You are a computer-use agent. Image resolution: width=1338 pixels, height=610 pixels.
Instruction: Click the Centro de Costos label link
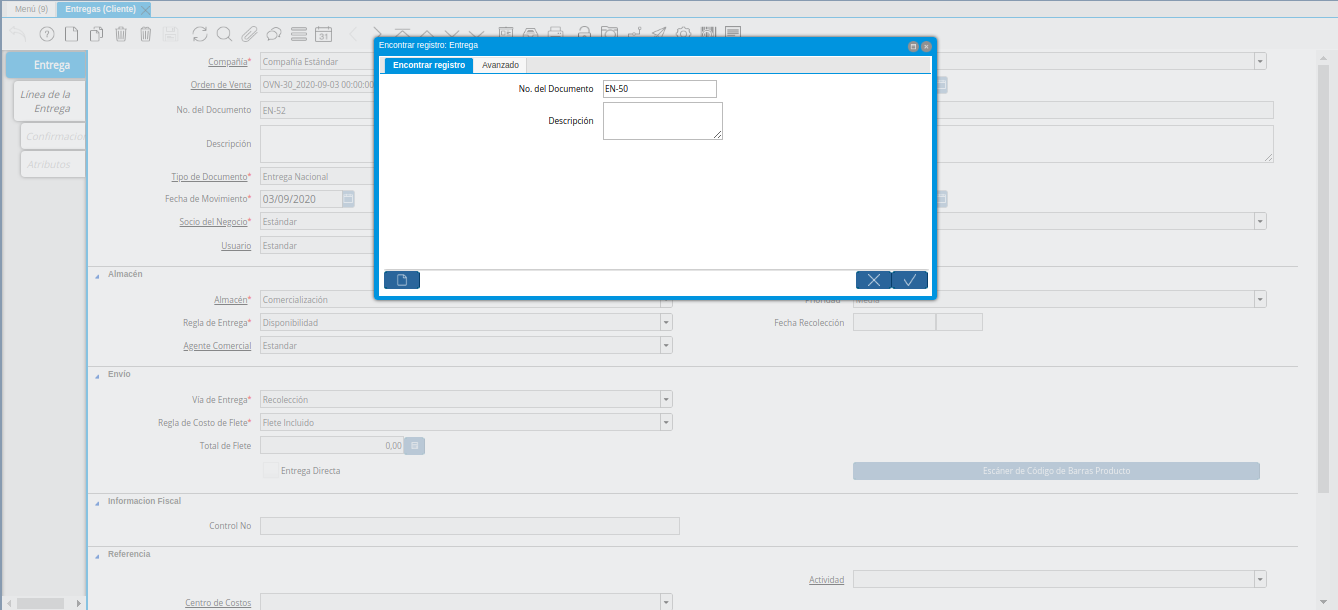[x=218, y=603]
